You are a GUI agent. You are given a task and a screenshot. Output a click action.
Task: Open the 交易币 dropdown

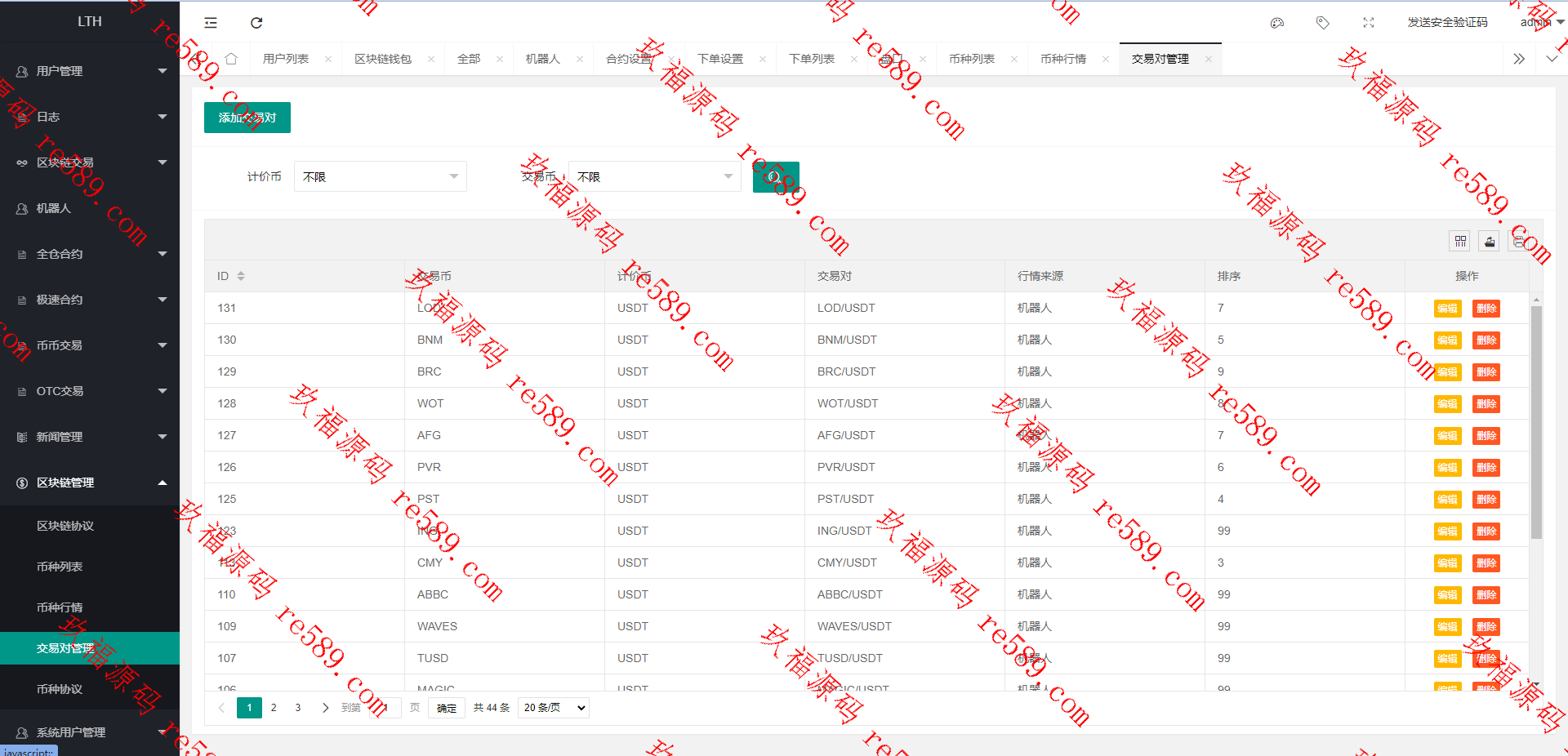point(655,176)
